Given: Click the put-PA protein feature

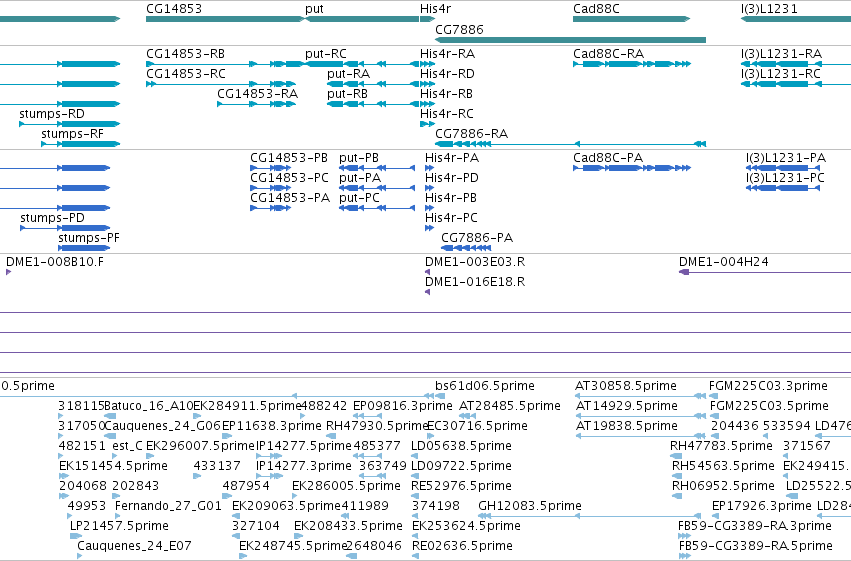Looking at the screenshot, I should [x=377, y=188].
